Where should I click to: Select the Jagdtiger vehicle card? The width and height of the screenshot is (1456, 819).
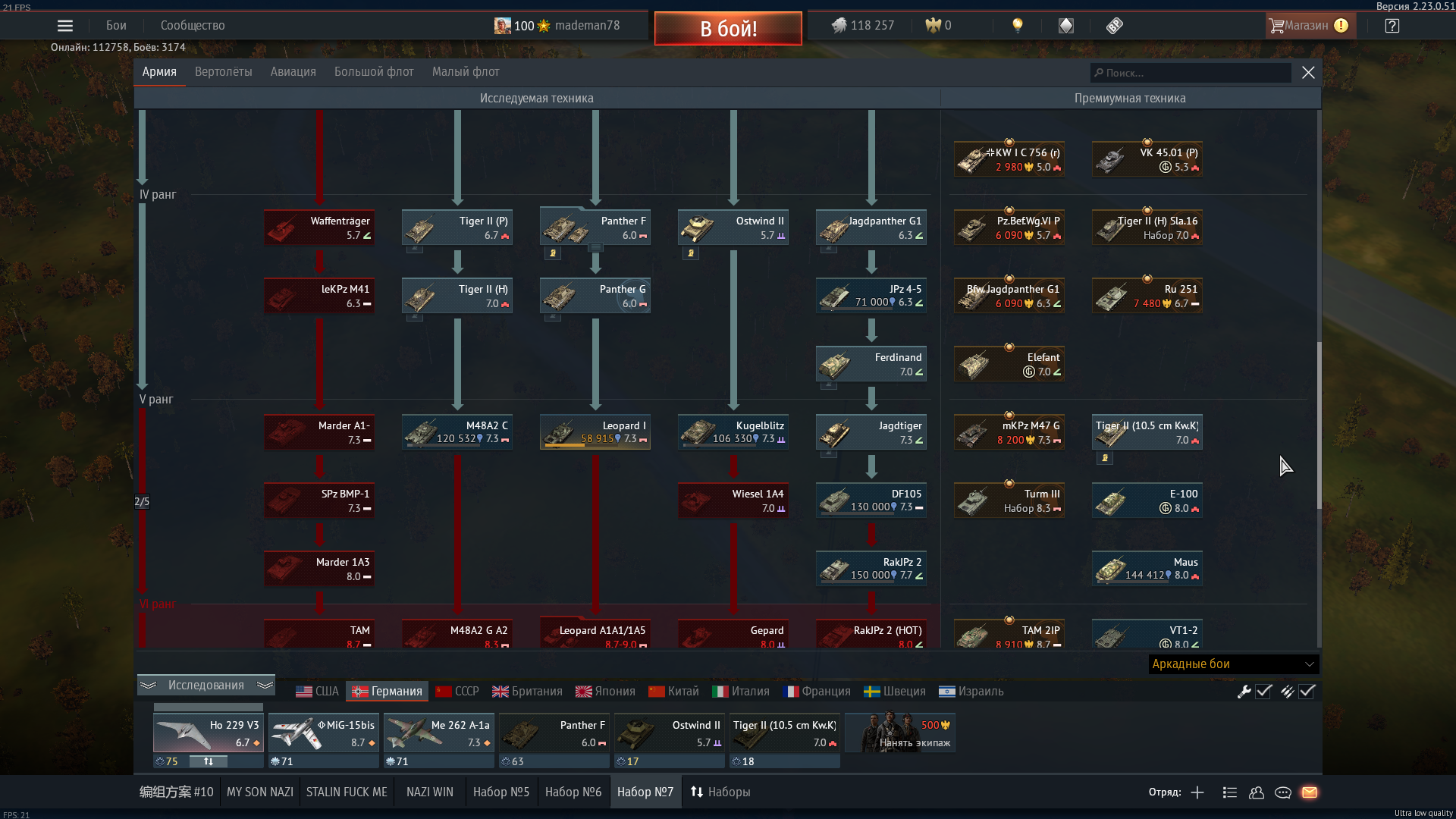pyautogui.click(x=871, y=432)
